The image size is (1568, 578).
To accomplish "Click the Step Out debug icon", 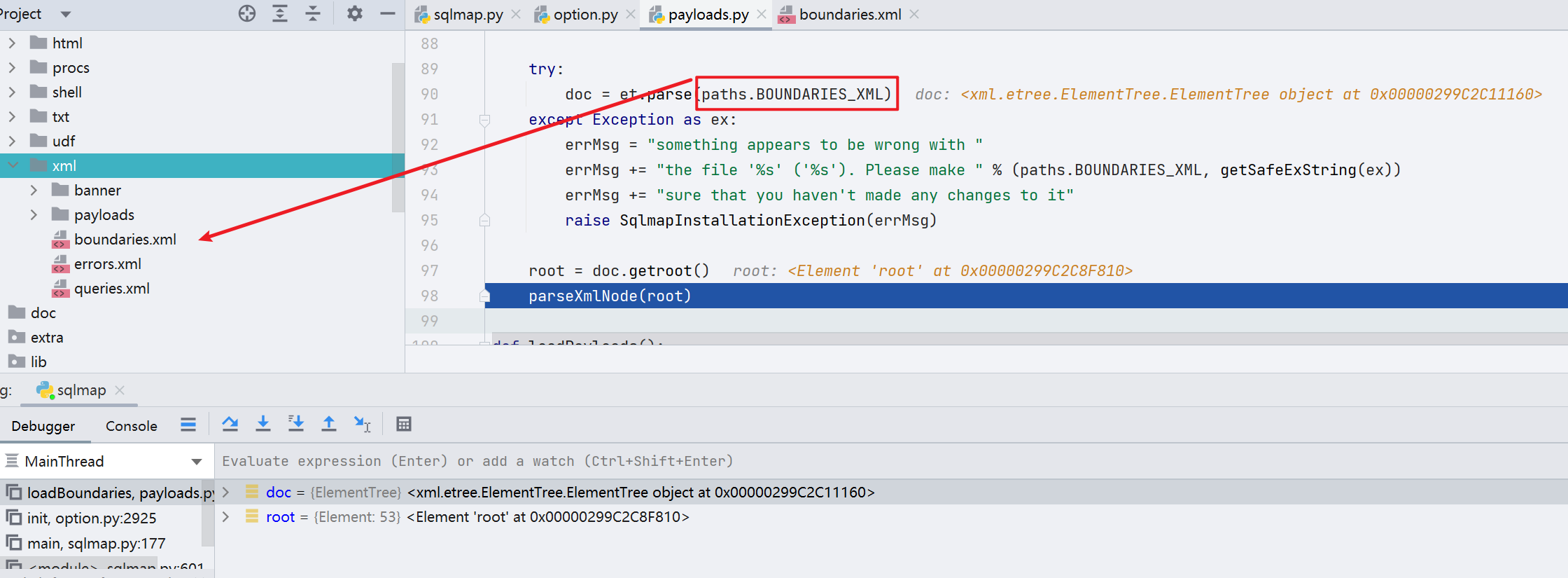I will click(x=329, y=424).
